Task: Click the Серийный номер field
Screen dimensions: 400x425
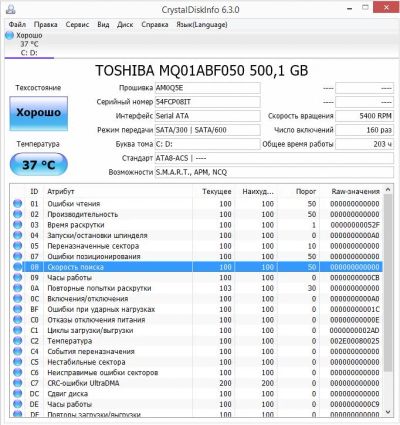Action: pos(208,102)
